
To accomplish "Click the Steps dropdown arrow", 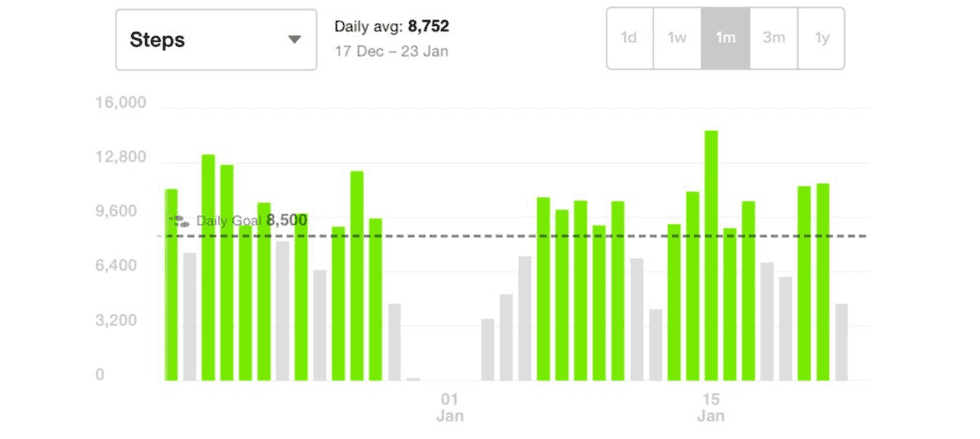I will (294, 40).
